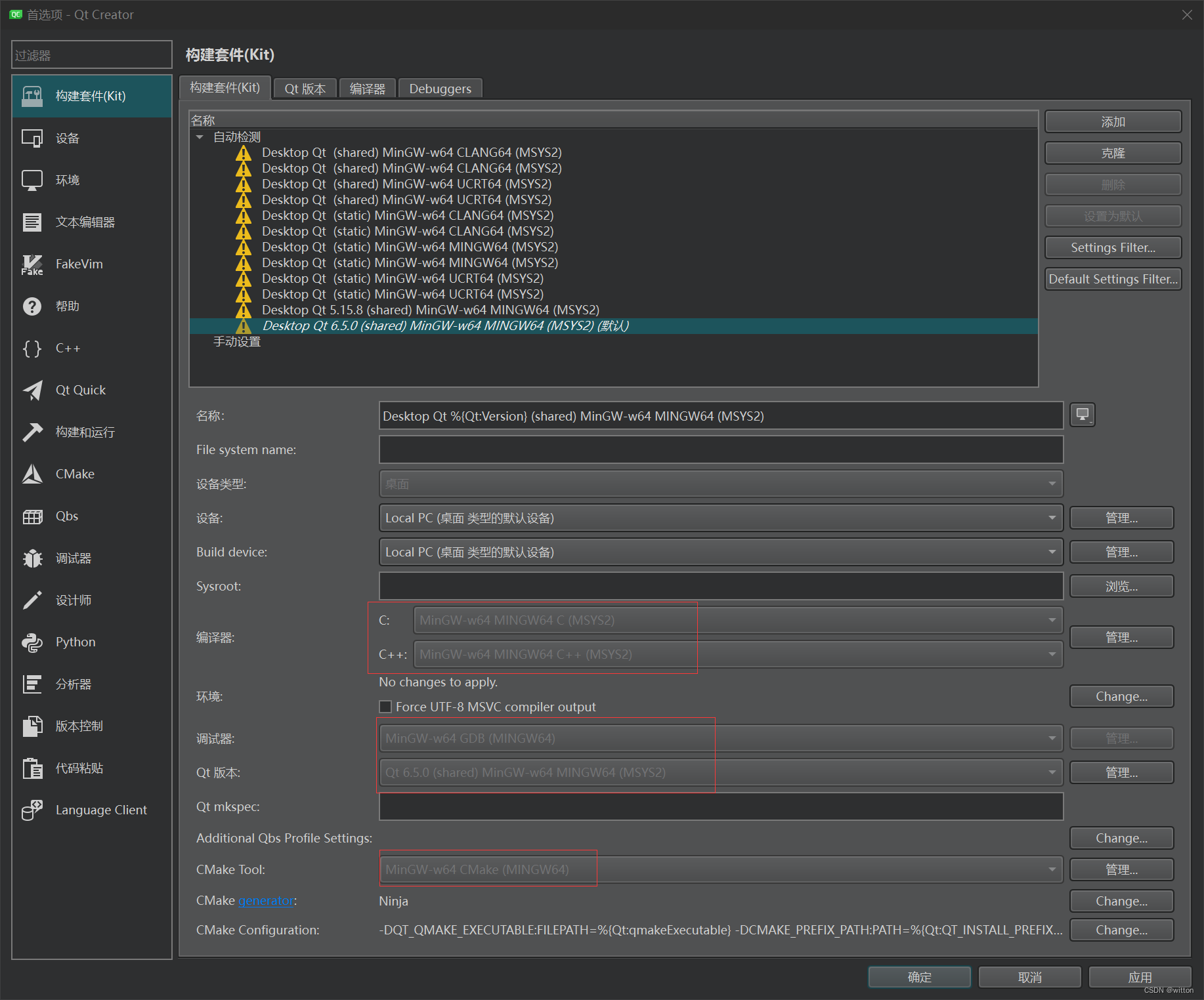Open the C compiler dropdown
The height and width of the screenshot is (1000, 1204).
[x=738, y=620]
